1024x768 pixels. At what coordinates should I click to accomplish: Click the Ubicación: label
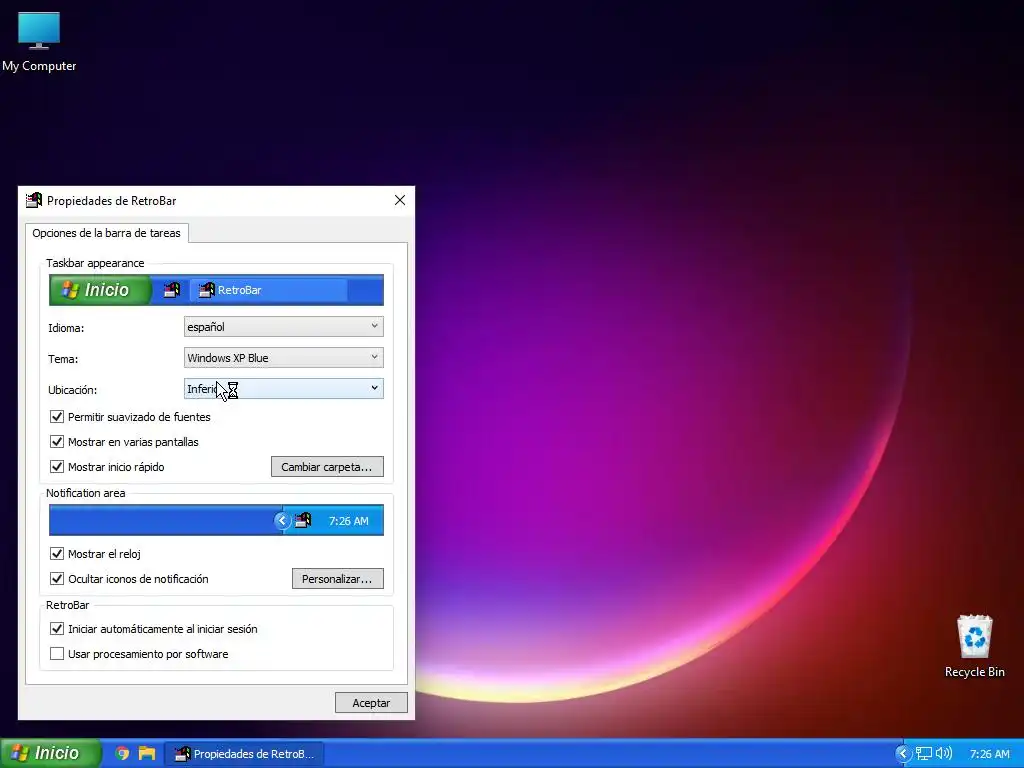72,390
